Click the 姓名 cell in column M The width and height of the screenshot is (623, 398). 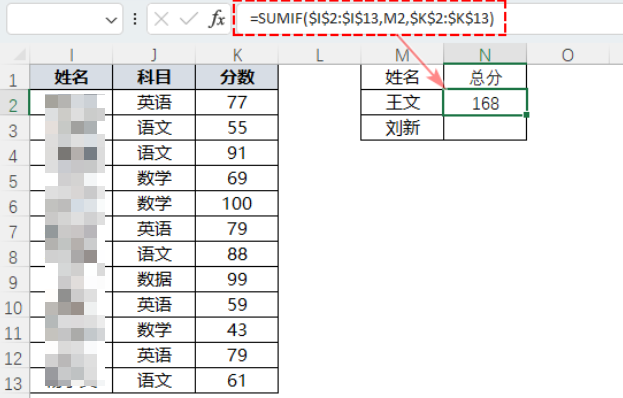tap(402, 77)
